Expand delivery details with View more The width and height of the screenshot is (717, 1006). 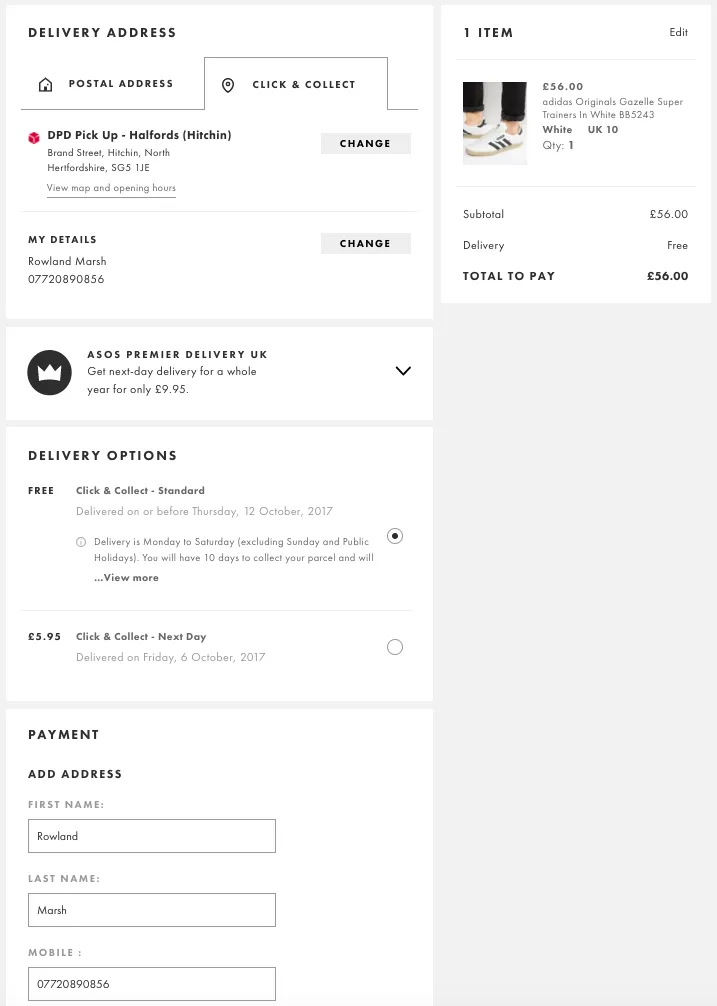[x=127, y=578]
